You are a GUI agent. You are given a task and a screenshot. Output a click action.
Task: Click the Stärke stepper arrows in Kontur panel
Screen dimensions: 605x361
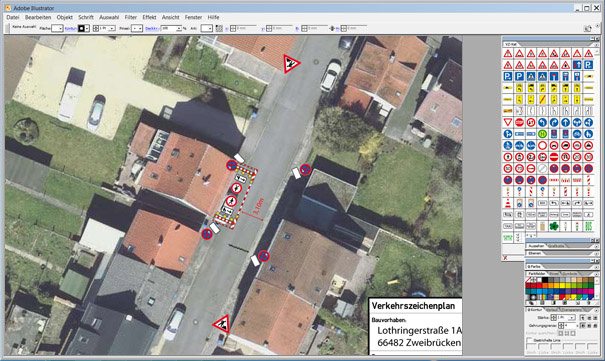pyautogui.click(x=553, y=318)
